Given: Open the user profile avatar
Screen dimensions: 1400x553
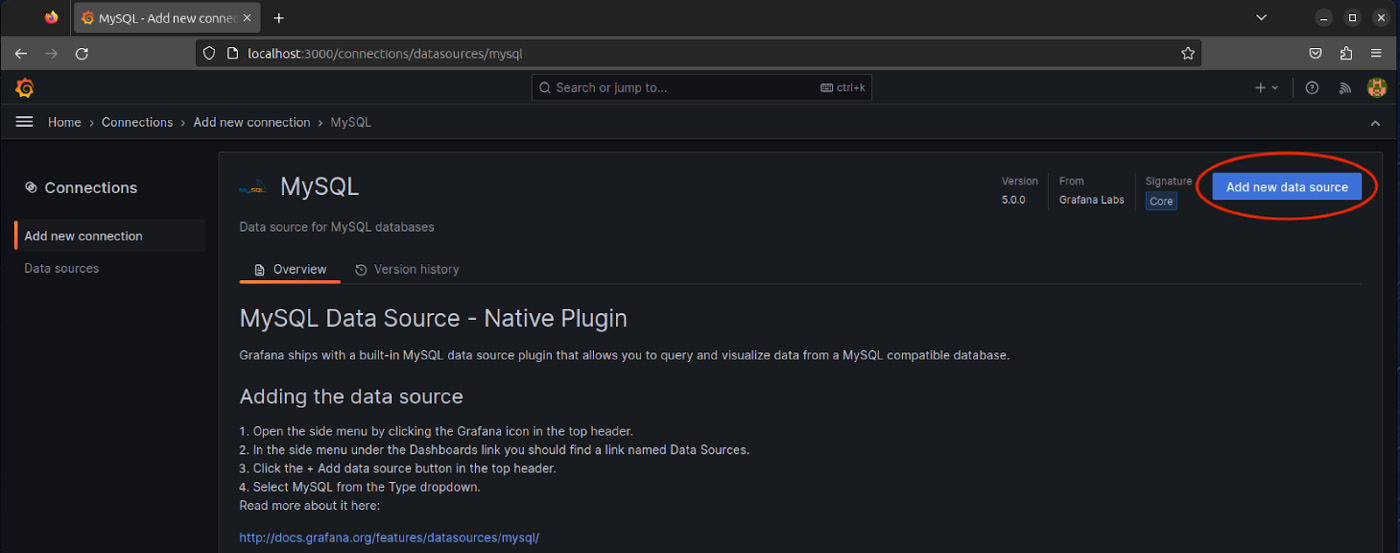Looking at the screenshot, I should pos(1377,88).
